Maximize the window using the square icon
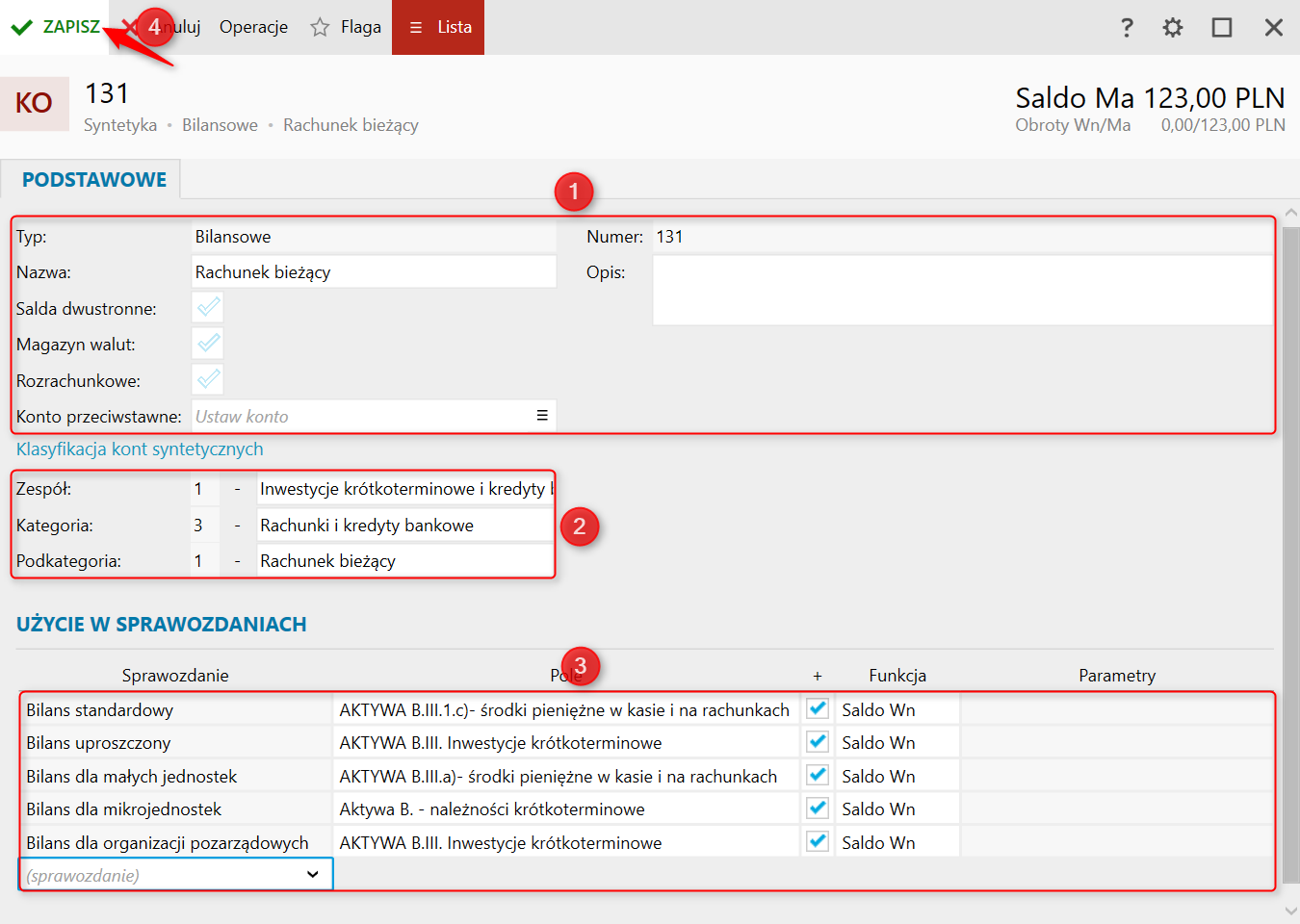Viewport: 1300px width, 924px height. pyautogui.click(x=1221, y=28)
